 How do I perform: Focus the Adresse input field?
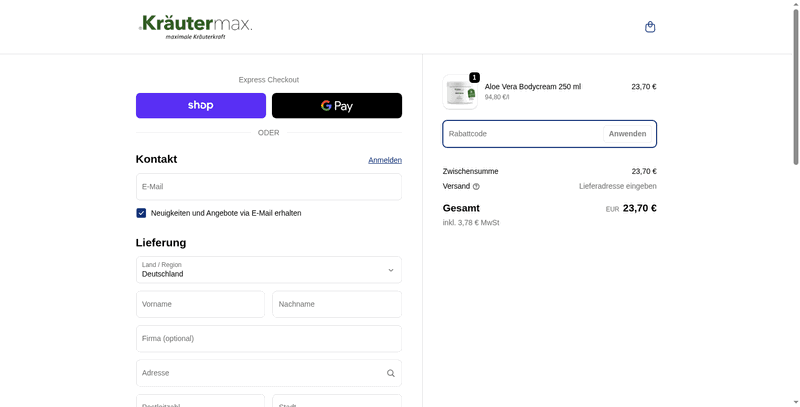pyautogui.click(x=269, y=373)
